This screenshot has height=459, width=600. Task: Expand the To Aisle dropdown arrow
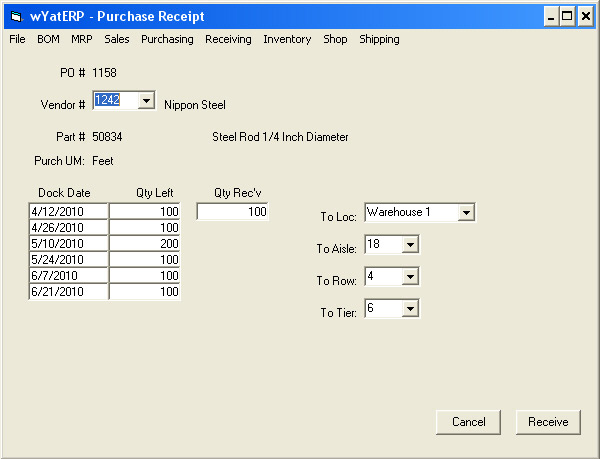pyautogui.click(x=410, y=244)
